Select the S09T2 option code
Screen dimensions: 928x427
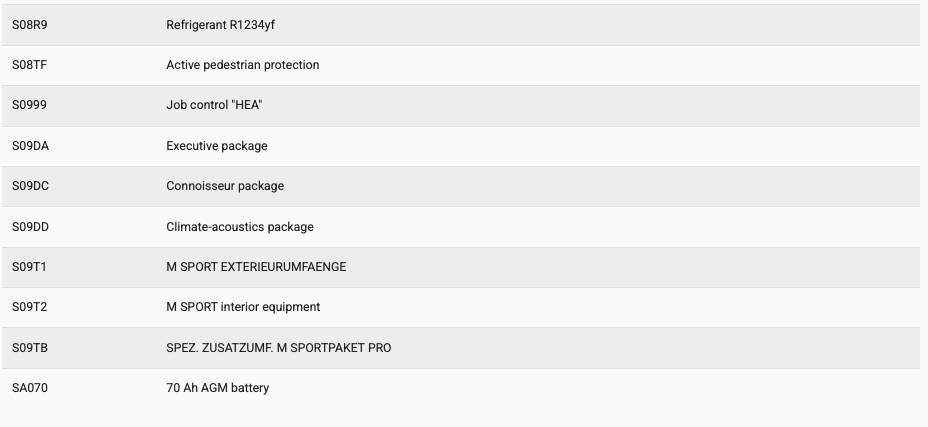coord(29,307)
